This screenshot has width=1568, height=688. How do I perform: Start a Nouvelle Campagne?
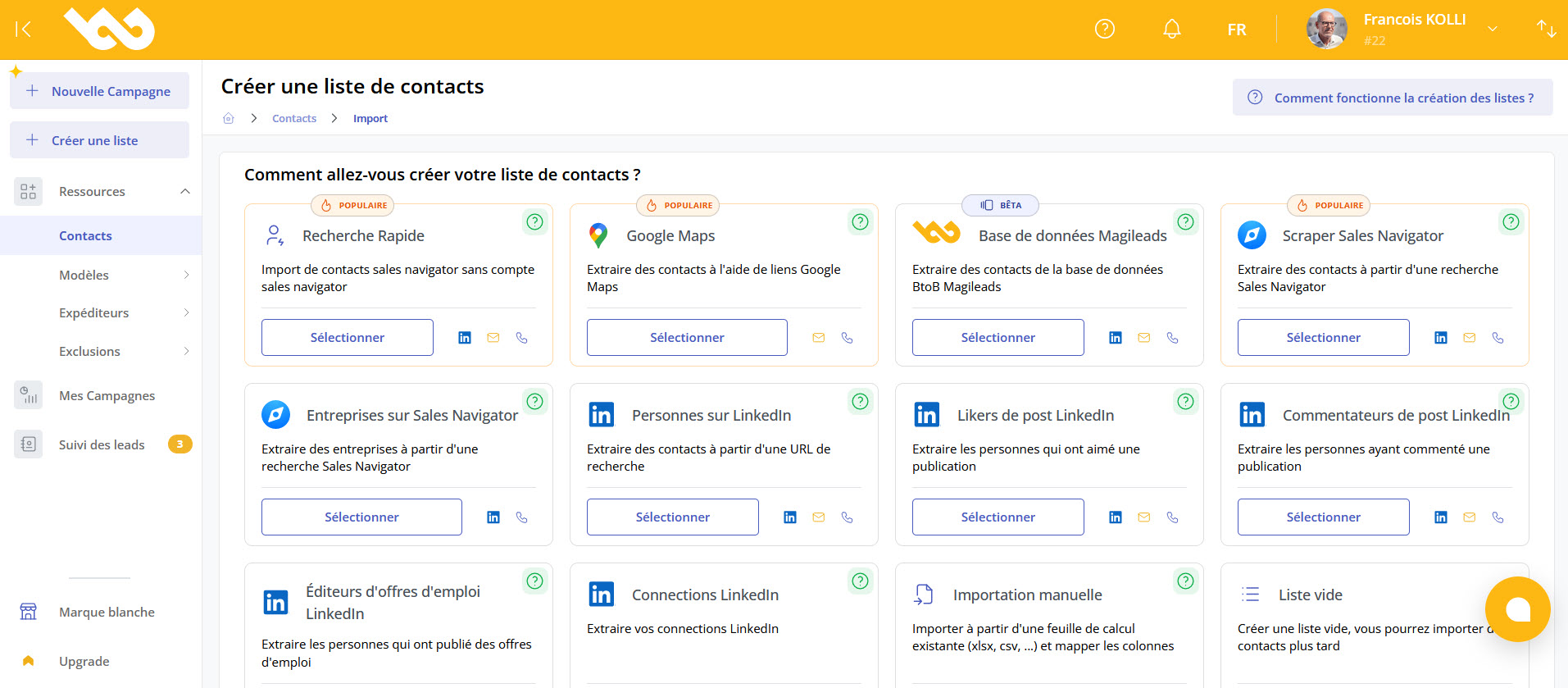[x=99, y=91]
